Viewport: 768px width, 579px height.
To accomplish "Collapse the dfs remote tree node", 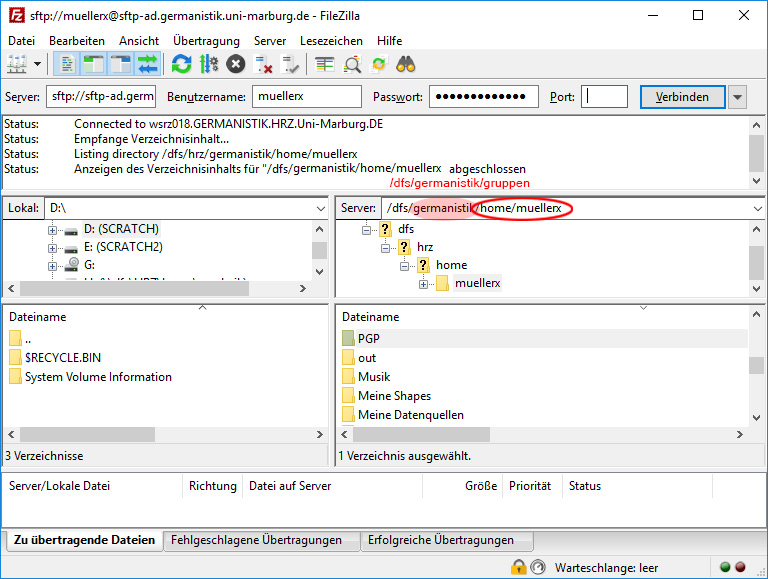I will pos(366,230).
